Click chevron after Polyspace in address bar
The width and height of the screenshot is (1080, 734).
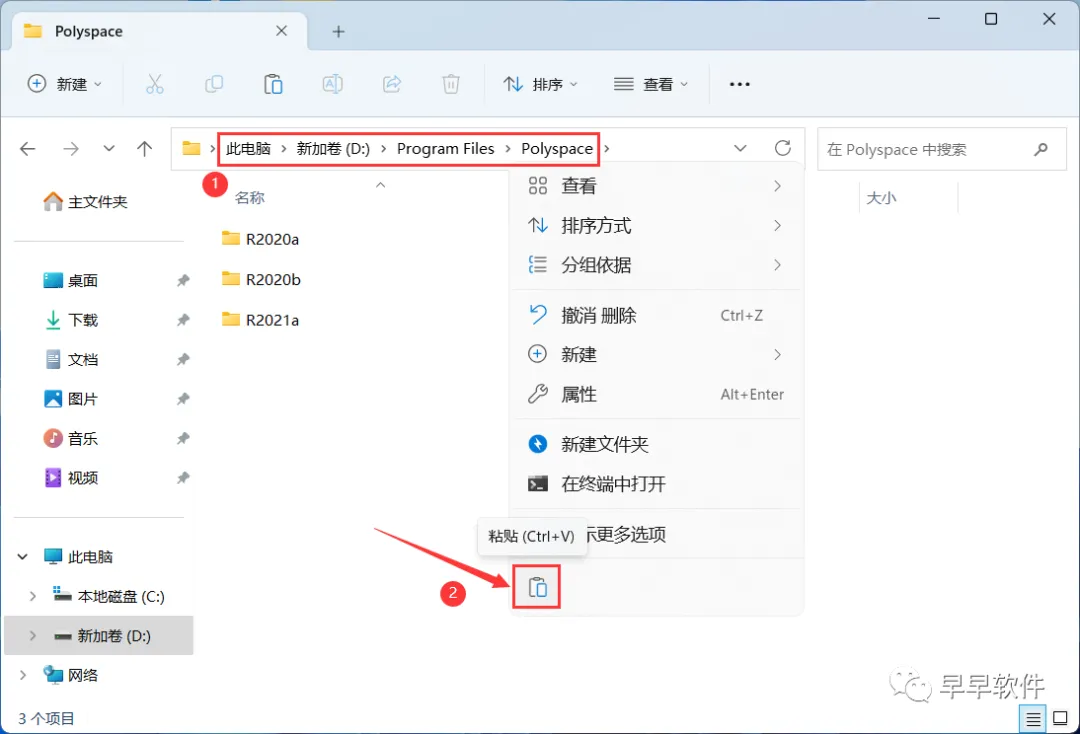point(607,149)
